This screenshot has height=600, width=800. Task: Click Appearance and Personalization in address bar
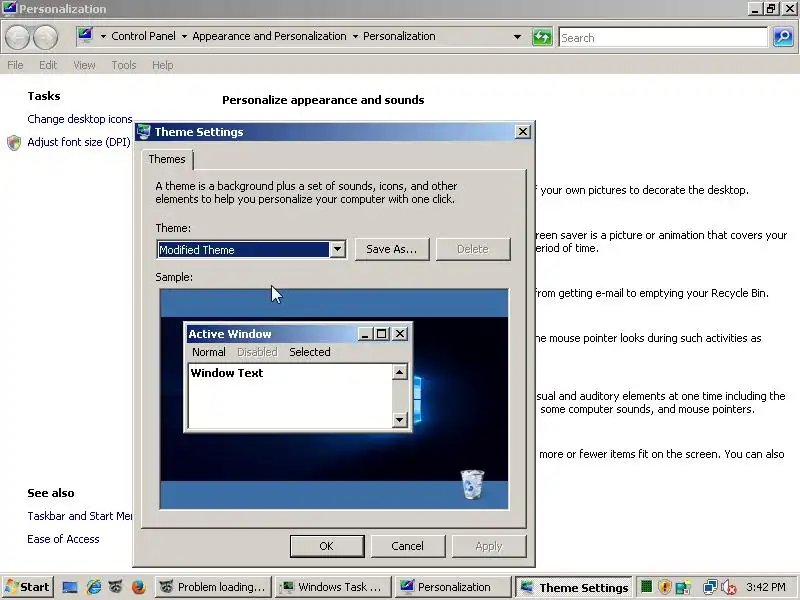269,36
